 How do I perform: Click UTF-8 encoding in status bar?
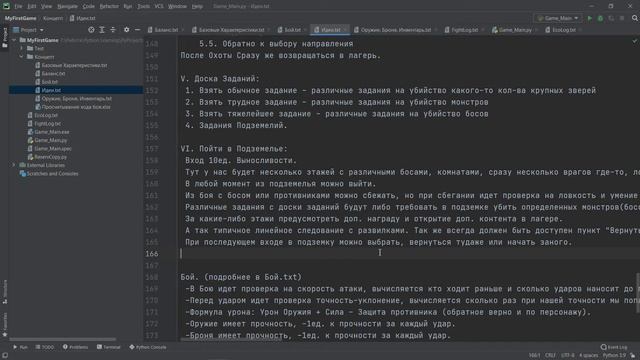(567, 356)
